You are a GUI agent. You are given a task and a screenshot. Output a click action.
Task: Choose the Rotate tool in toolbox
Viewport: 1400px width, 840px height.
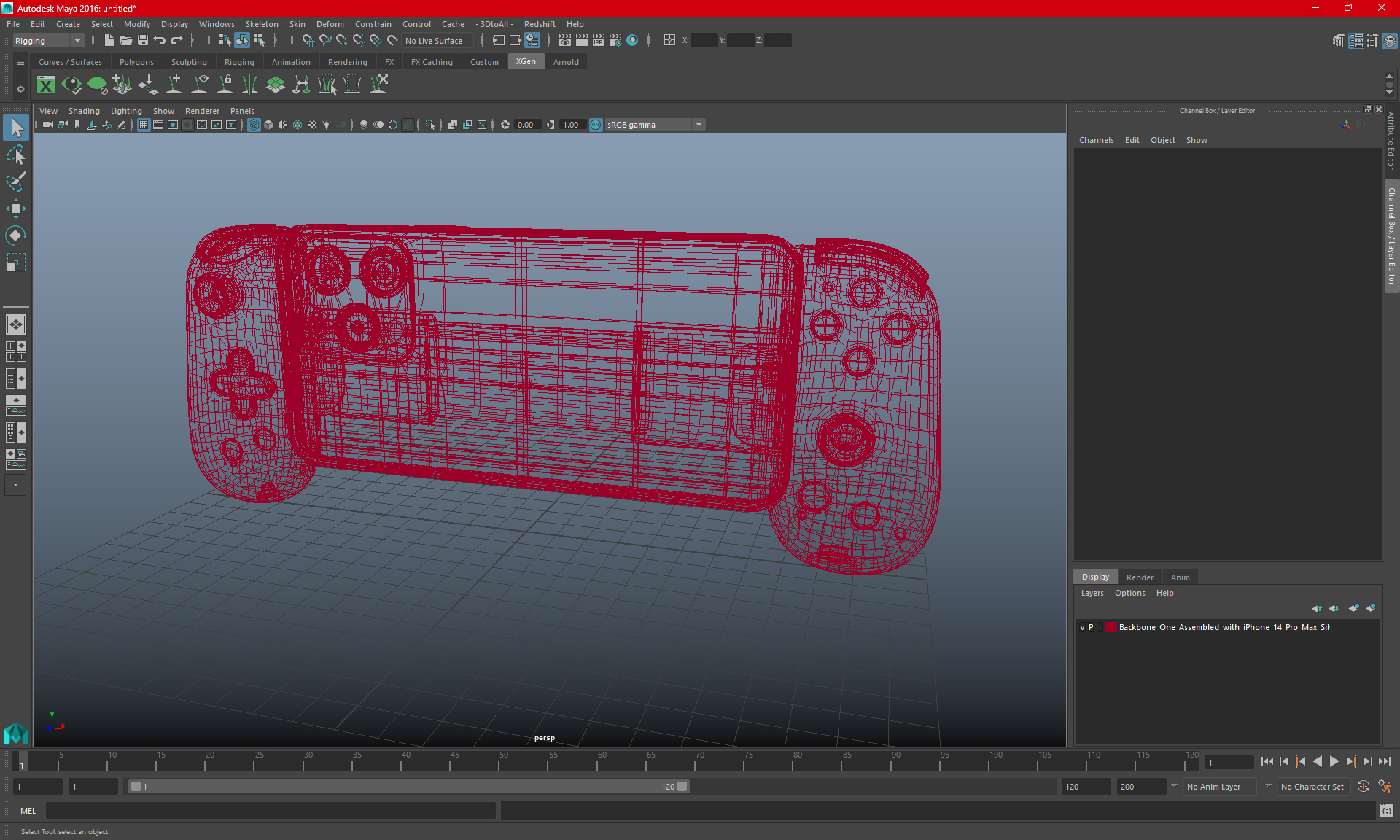click(x=16, y=236)
